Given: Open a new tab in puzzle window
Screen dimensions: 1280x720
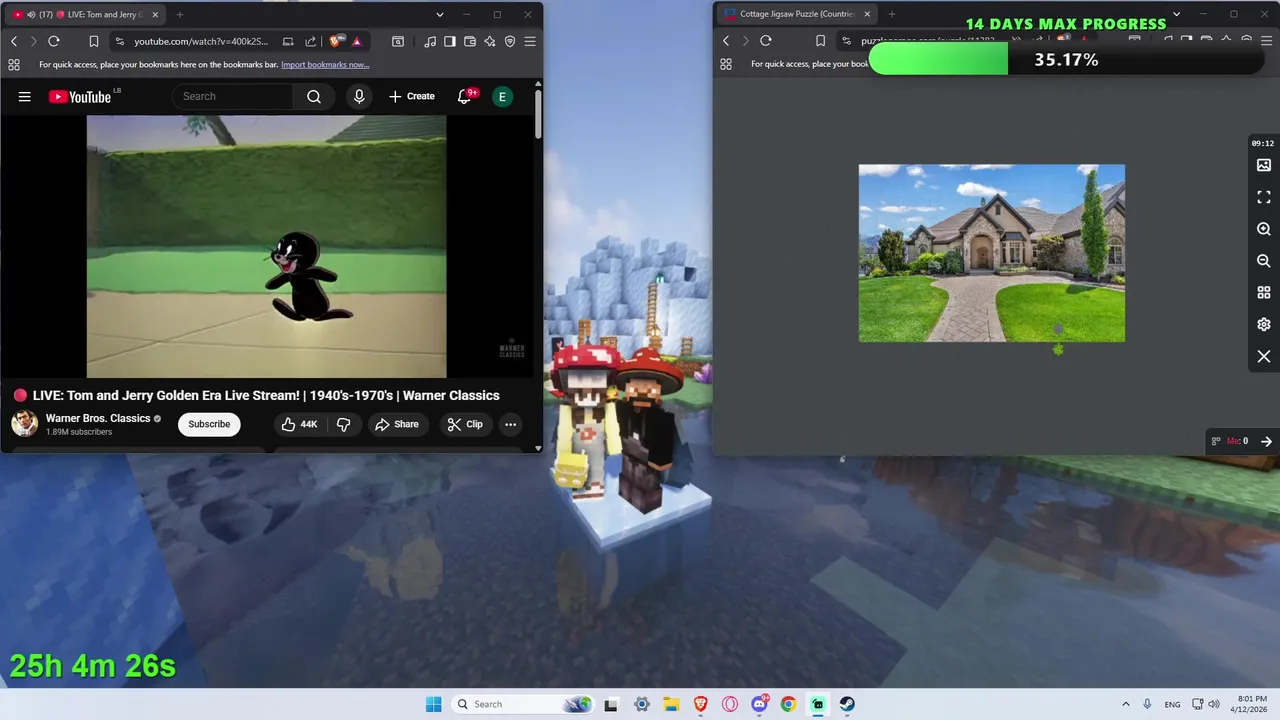Looking at the screenshot, I should (x=892, y=14).
